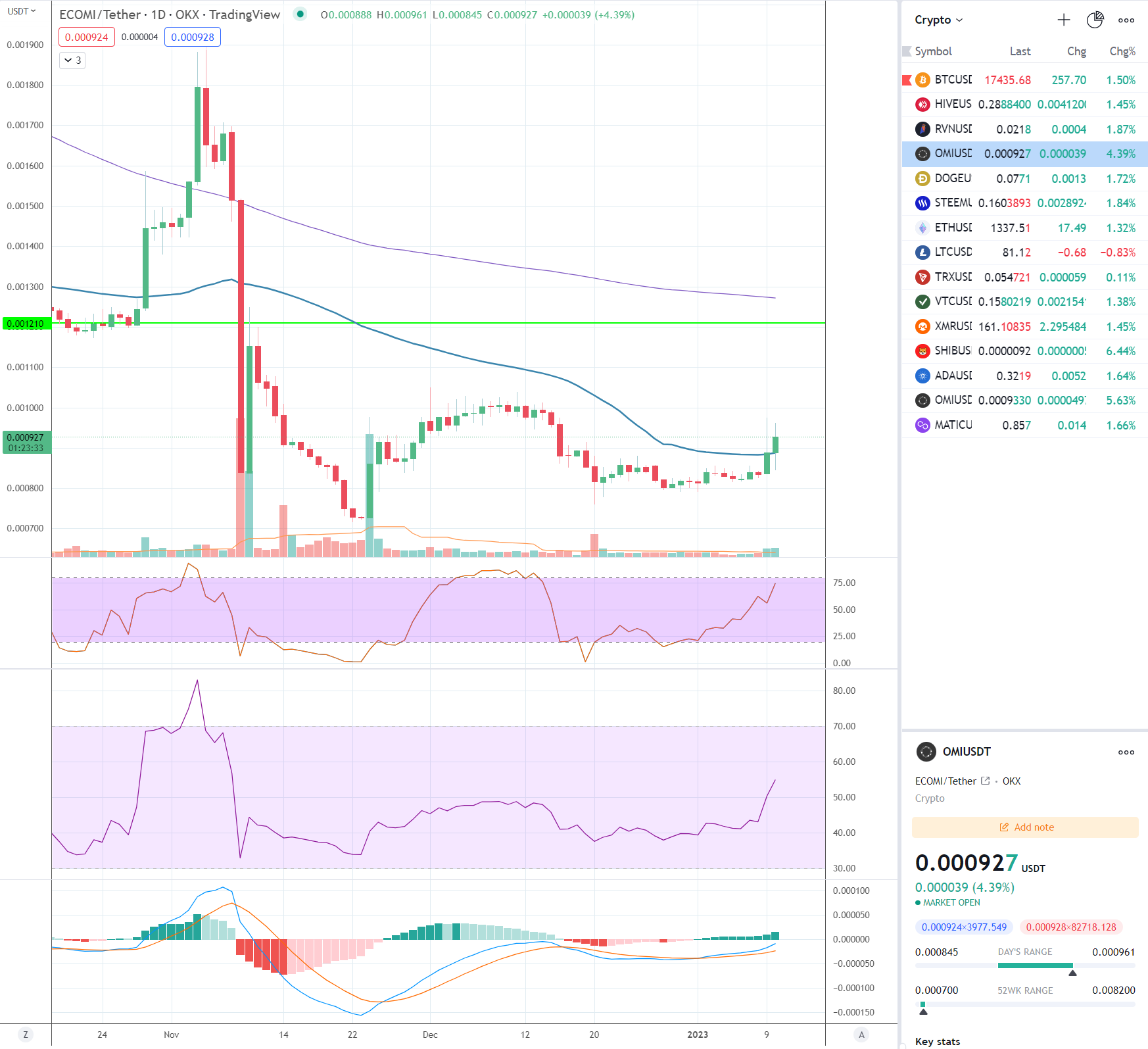Click the ECOMI logo in details panel
This screenshot has height=1049, width=1148.
click(x=926, y=752)
